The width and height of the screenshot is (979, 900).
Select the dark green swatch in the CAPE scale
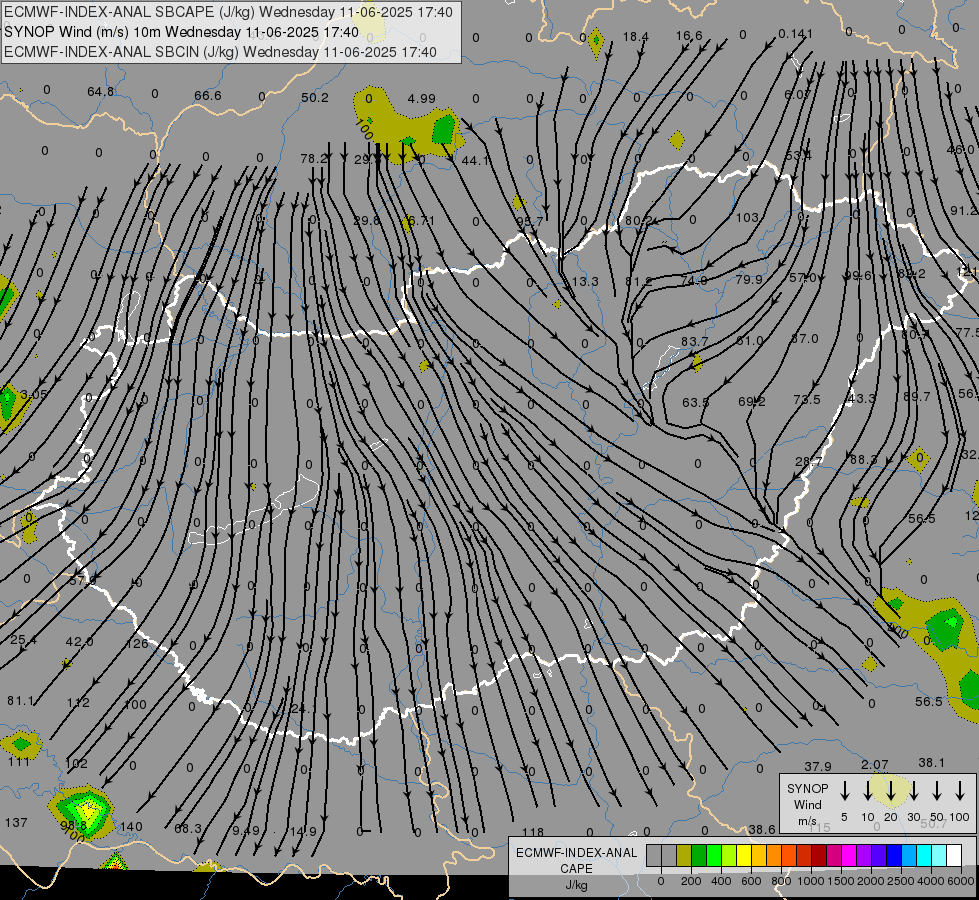[699, 856]
